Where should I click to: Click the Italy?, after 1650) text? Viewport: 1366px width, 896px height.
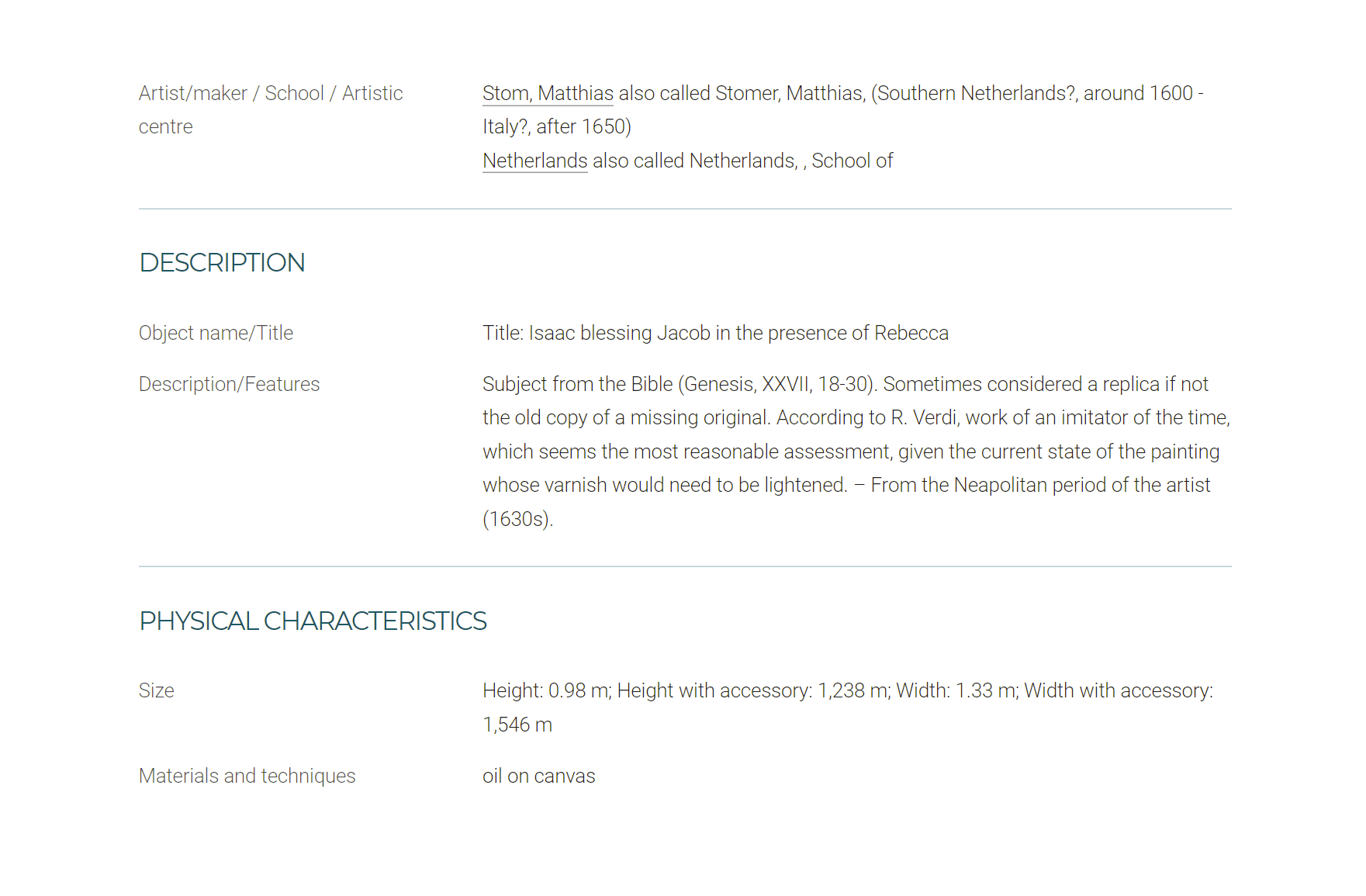[557, 126]
